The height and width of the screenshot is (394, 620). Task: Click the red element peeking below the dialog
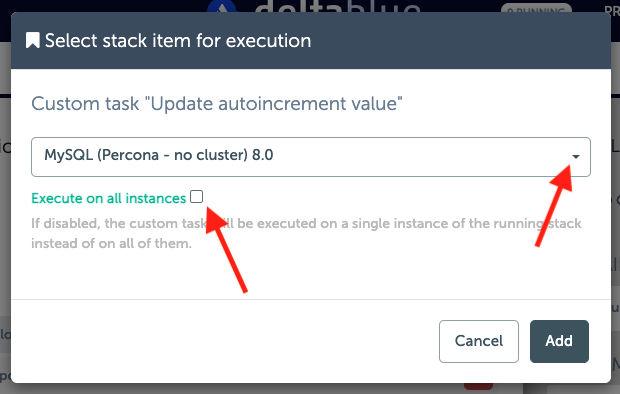point(478,386)
